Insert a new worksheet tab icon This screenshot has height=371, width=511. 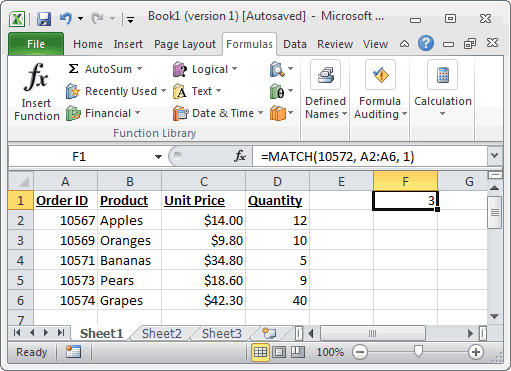pyautogui.click(x=269, y=333)
